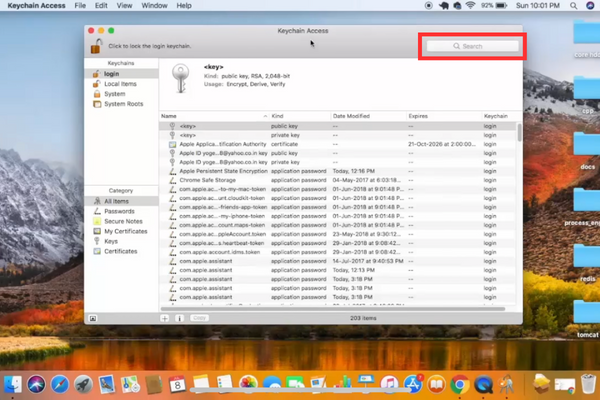The height and width of the screenshot is (400, 600).
Task: Select com.apple.assistant row dated 14-Jul-2017
Action: tap(338, 261)
